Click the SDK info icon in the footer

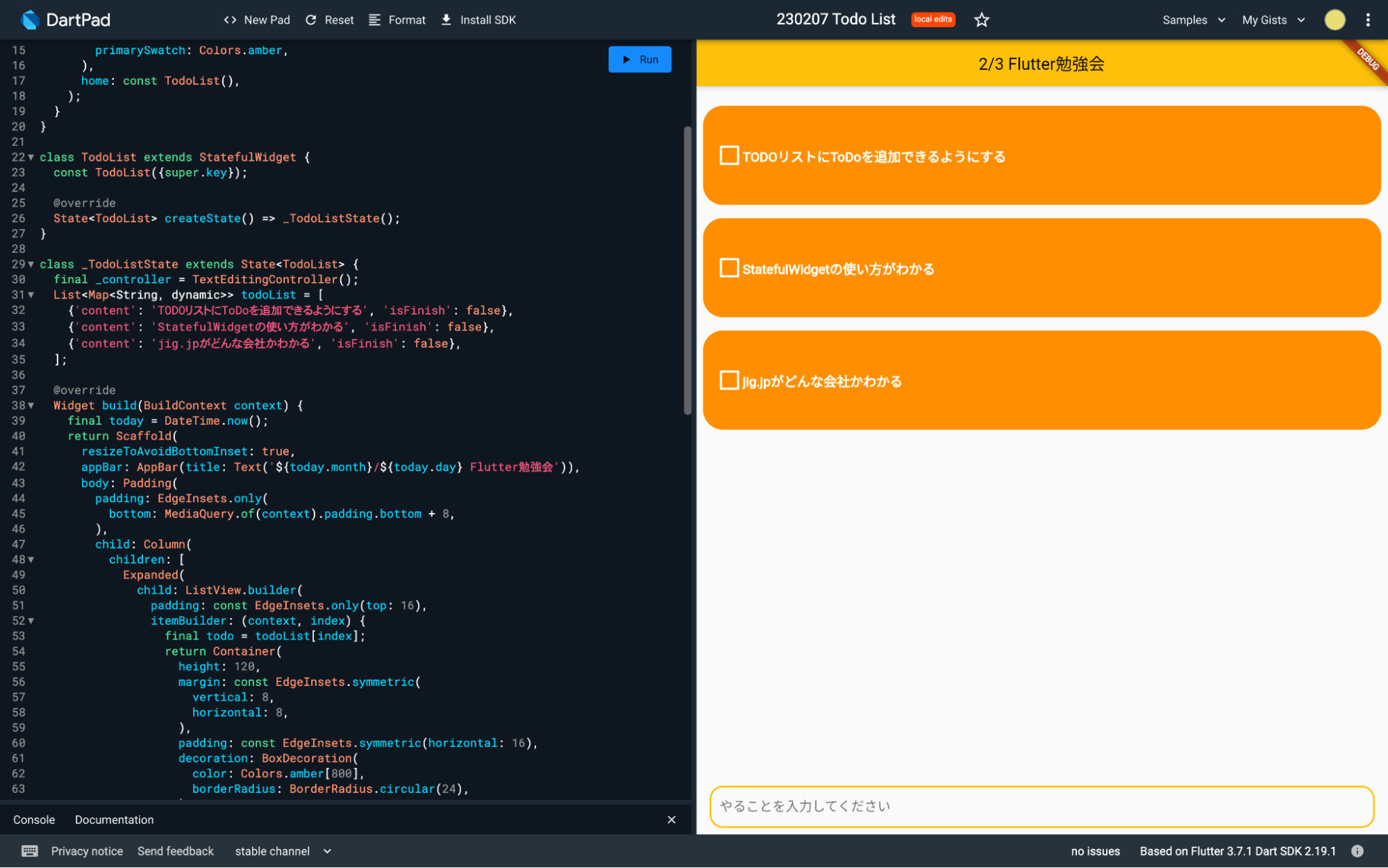point(1357,851)
